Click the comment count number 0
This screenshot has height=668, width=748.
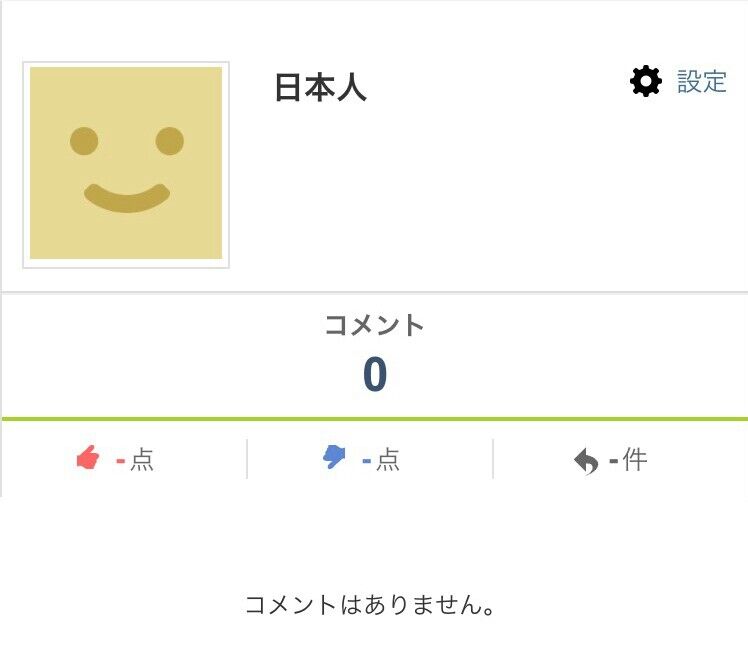pyautogui.click(x=374, y=375)
